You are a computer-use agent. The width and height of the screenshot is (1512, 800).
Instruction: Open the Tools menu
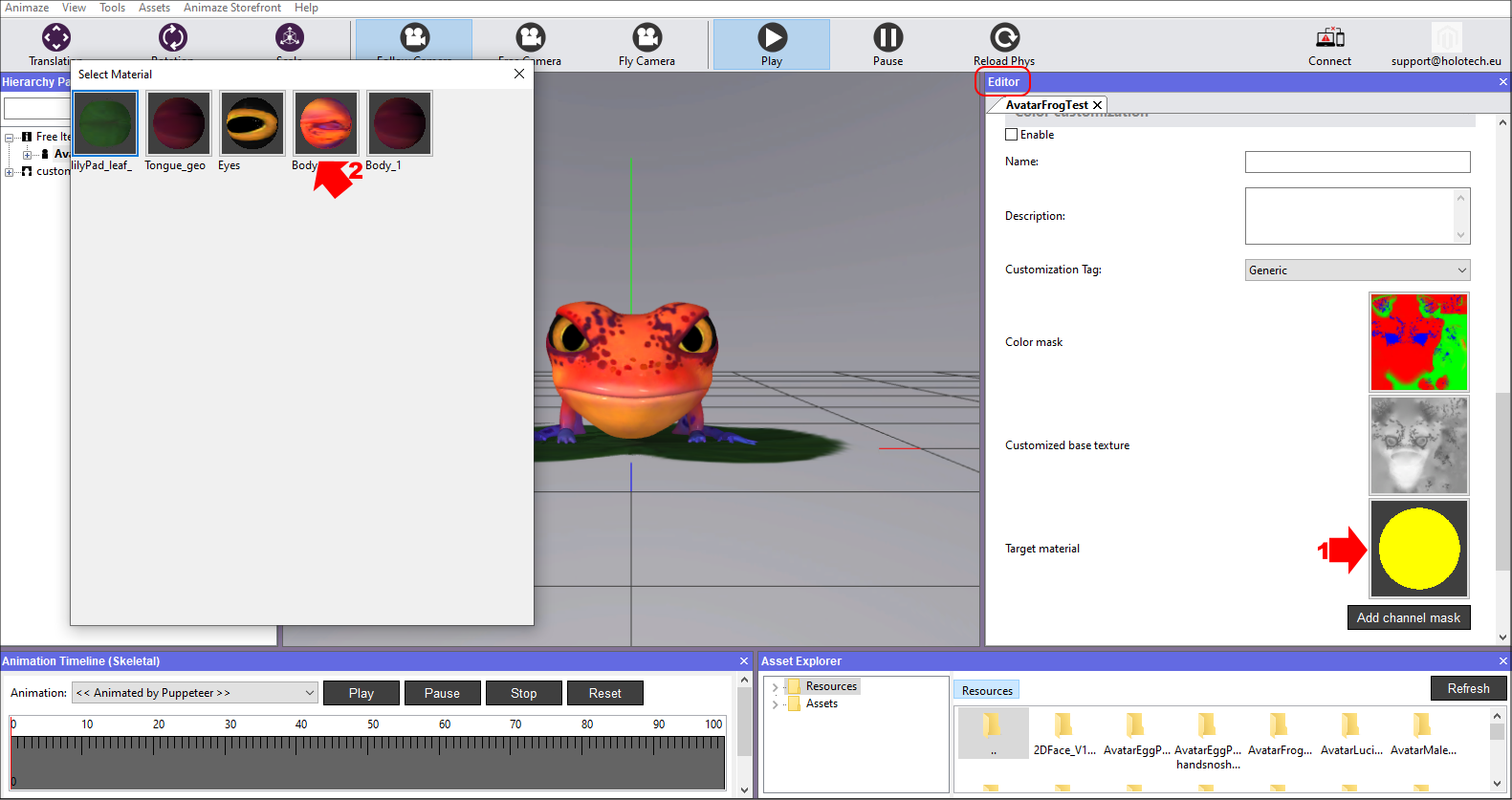coord(112,8)
